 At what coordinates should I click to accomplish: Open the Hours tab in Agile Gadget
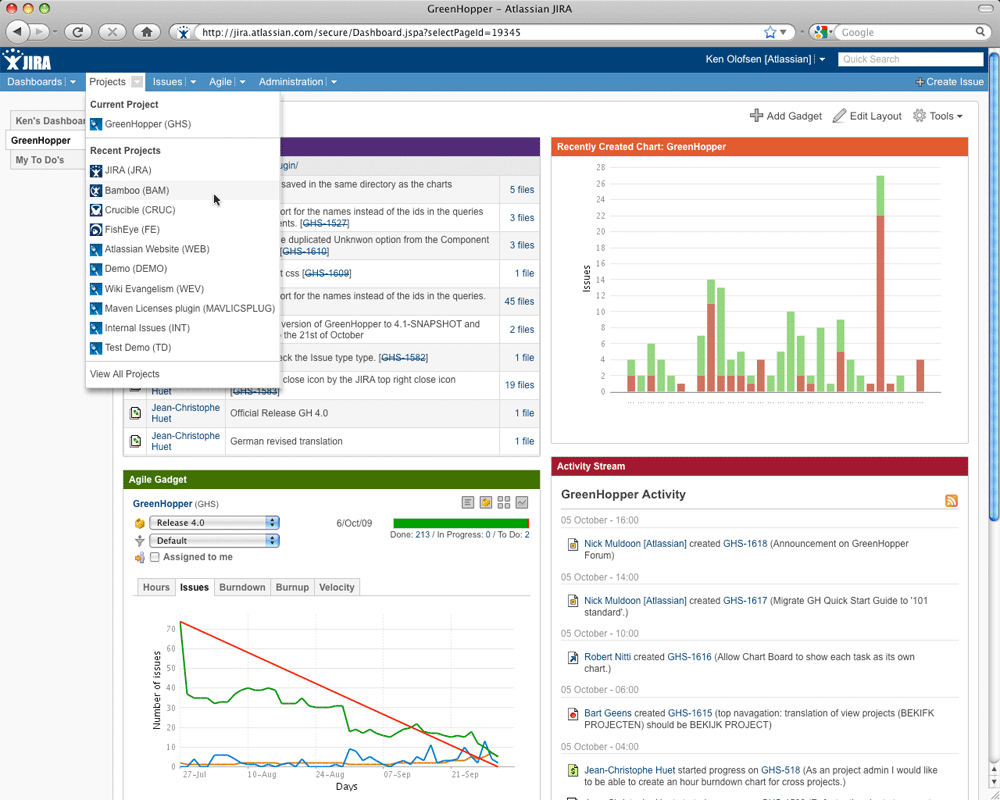click(x=156, y=587)
